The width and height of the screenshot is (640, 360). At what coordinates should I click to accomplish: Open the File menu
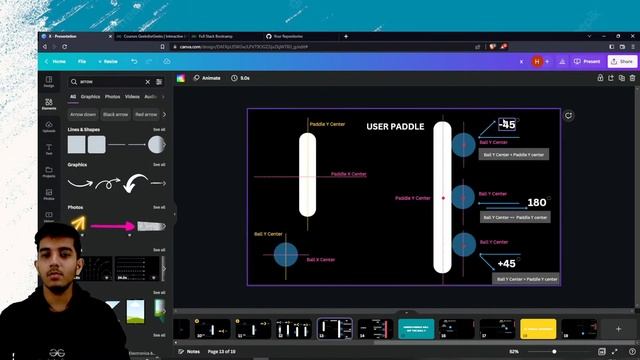click(x=82, y=61)
